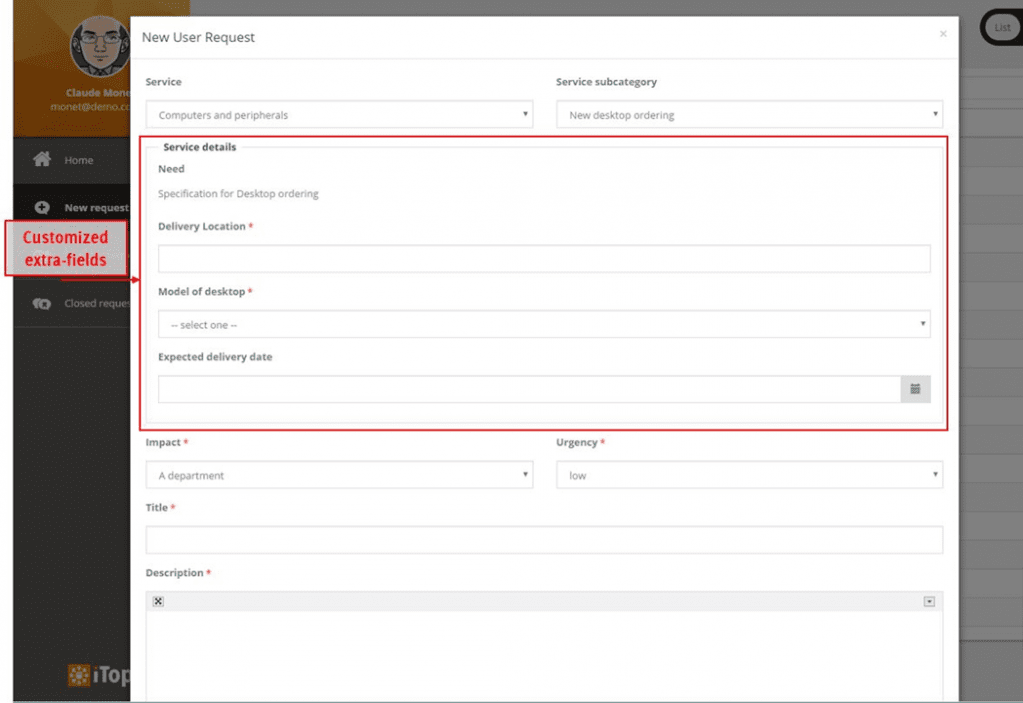Open the Urgency dropdown
The width and height of the screenshot is (1023, 703).
[x=748, y=474]
